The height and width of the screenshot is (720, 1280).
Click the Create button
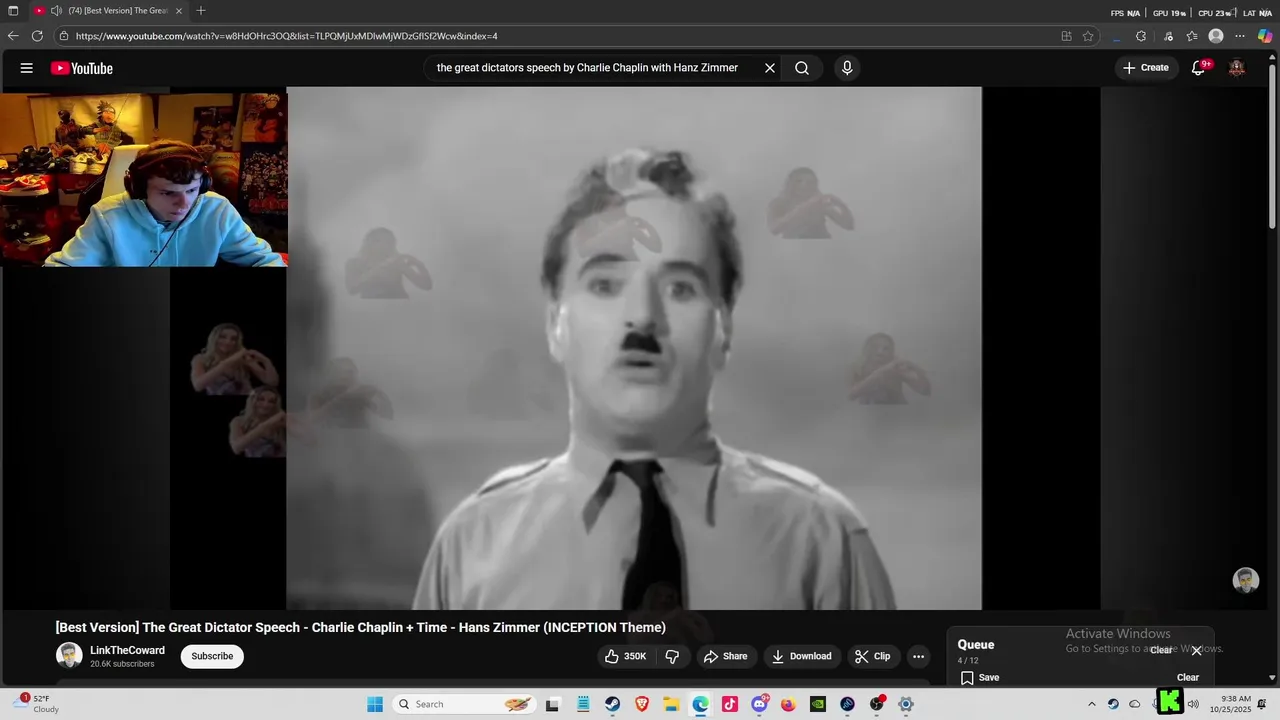click(1146, 68)
